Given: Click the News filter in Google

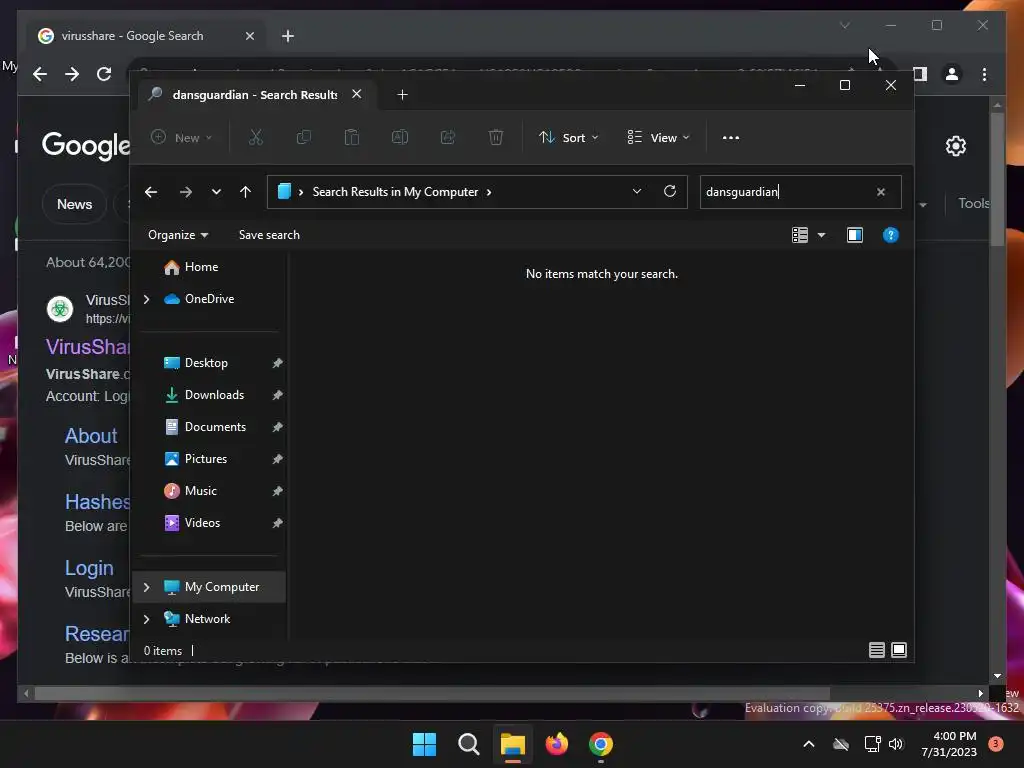Looking at the screenshot, I should coord(74,204).
